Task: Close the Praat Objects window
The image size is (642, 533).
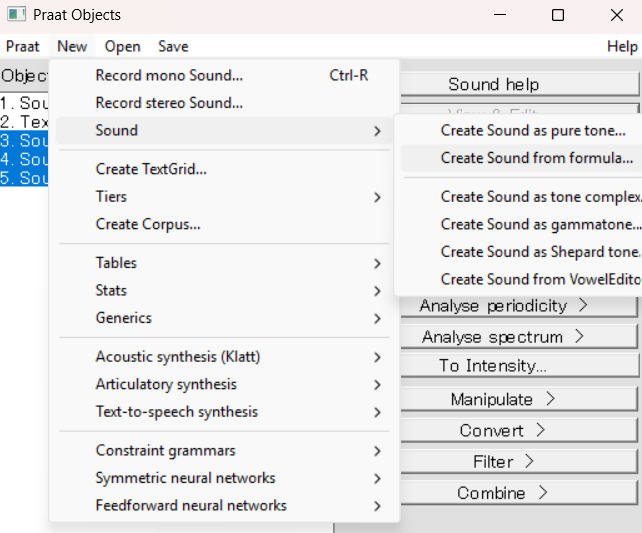Action: point(617,15)
